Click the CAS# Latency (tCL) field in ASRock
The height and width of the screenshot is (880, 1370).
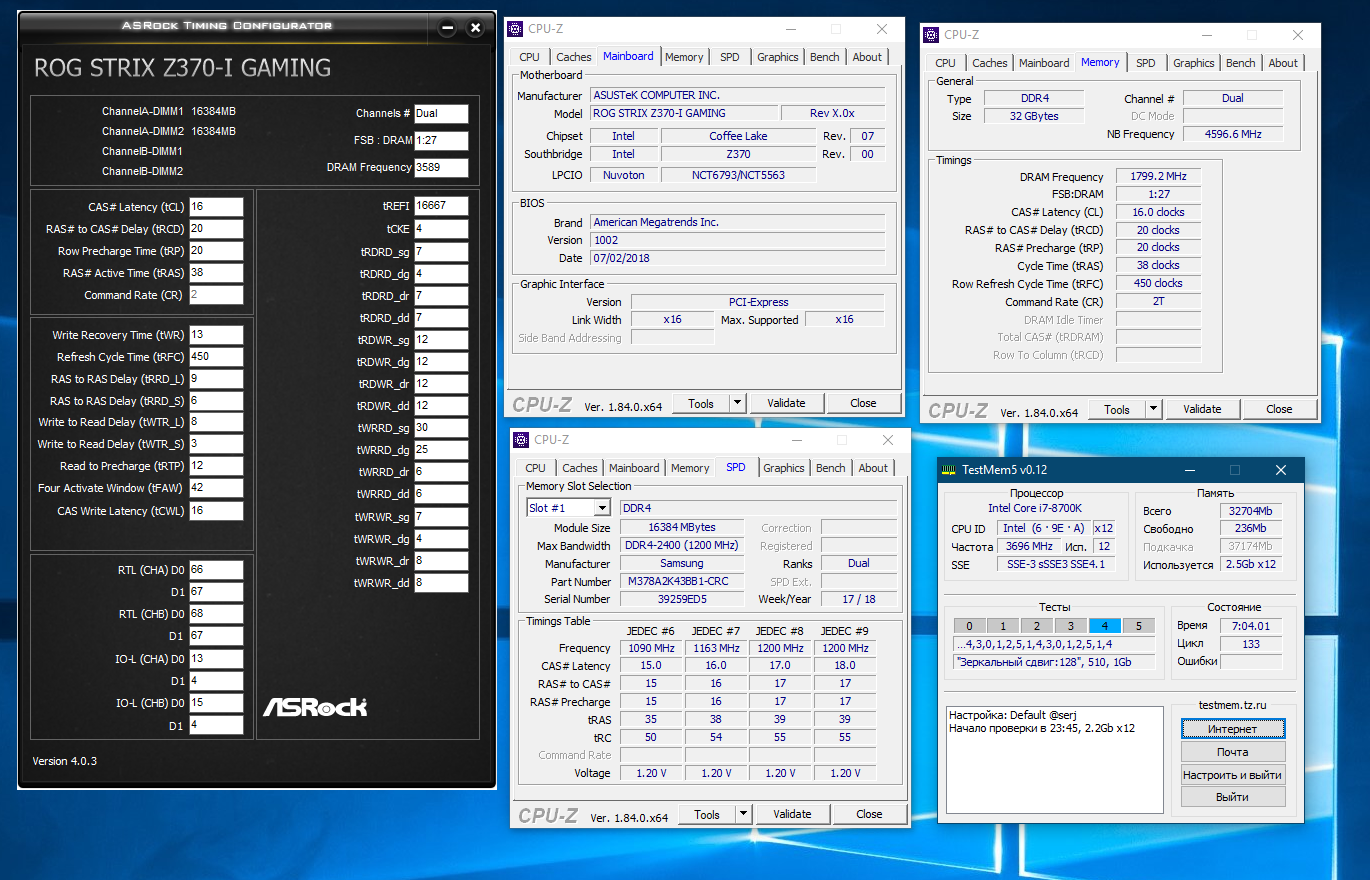[x=216, y=207]
